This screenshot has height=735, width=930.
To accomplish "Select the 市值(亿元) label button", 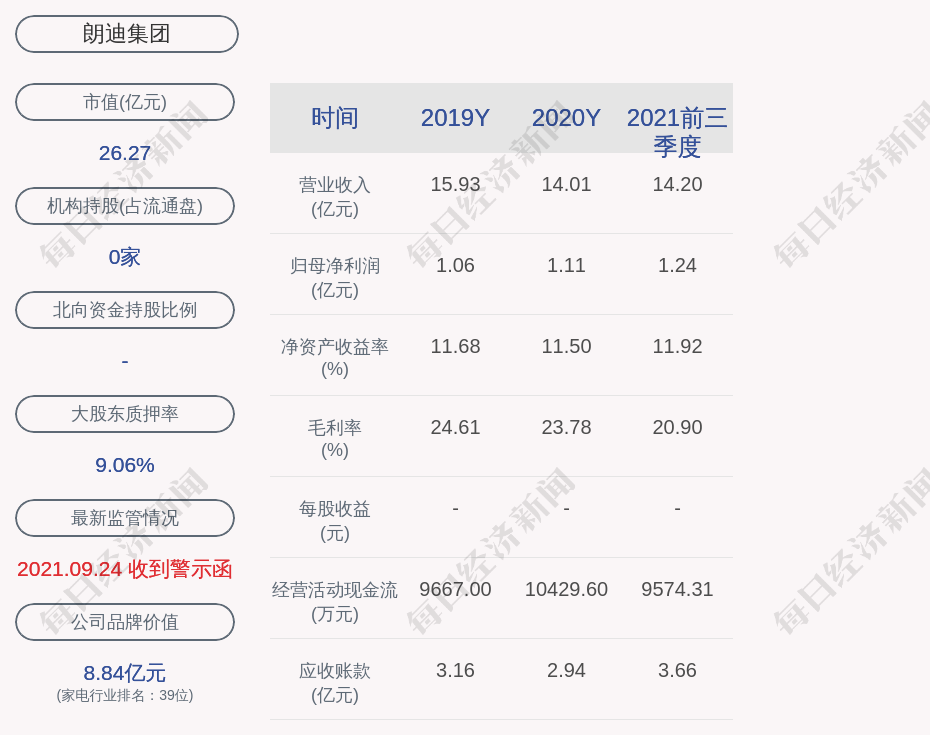I will tap(125, 102).
